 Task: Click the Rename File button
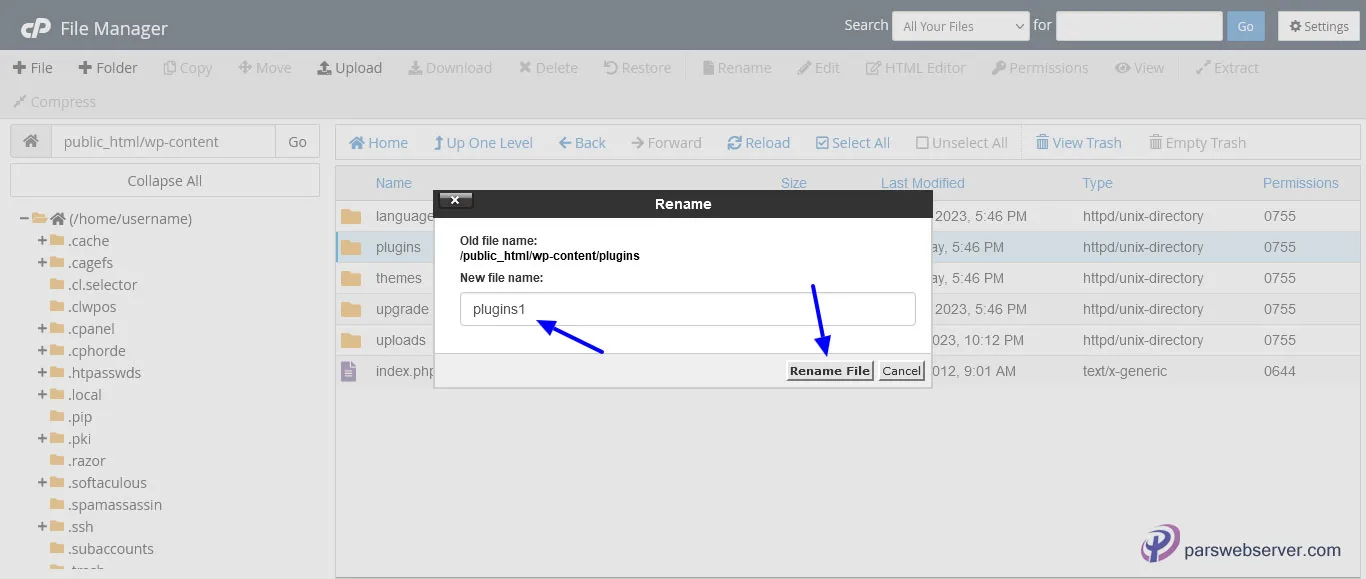point(829,371)
